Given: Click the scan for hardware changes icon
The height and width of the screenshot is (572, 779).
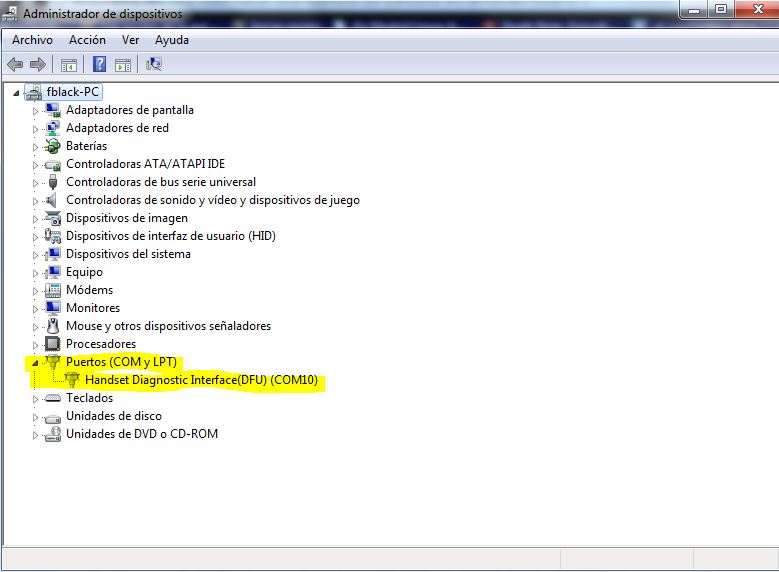Looking at the screenshot, I should pyautogui.click(x=153, y=65).
